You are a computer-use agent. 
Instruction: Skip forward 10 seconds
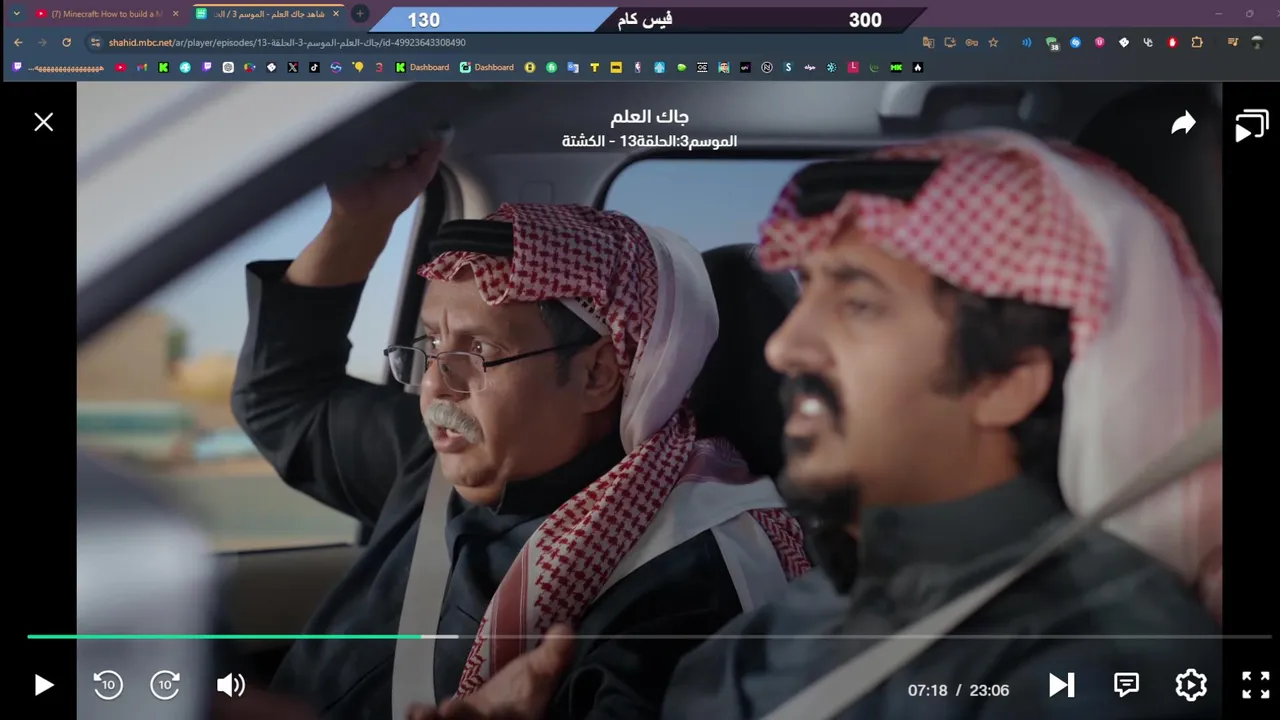click(x=165, y=685)
